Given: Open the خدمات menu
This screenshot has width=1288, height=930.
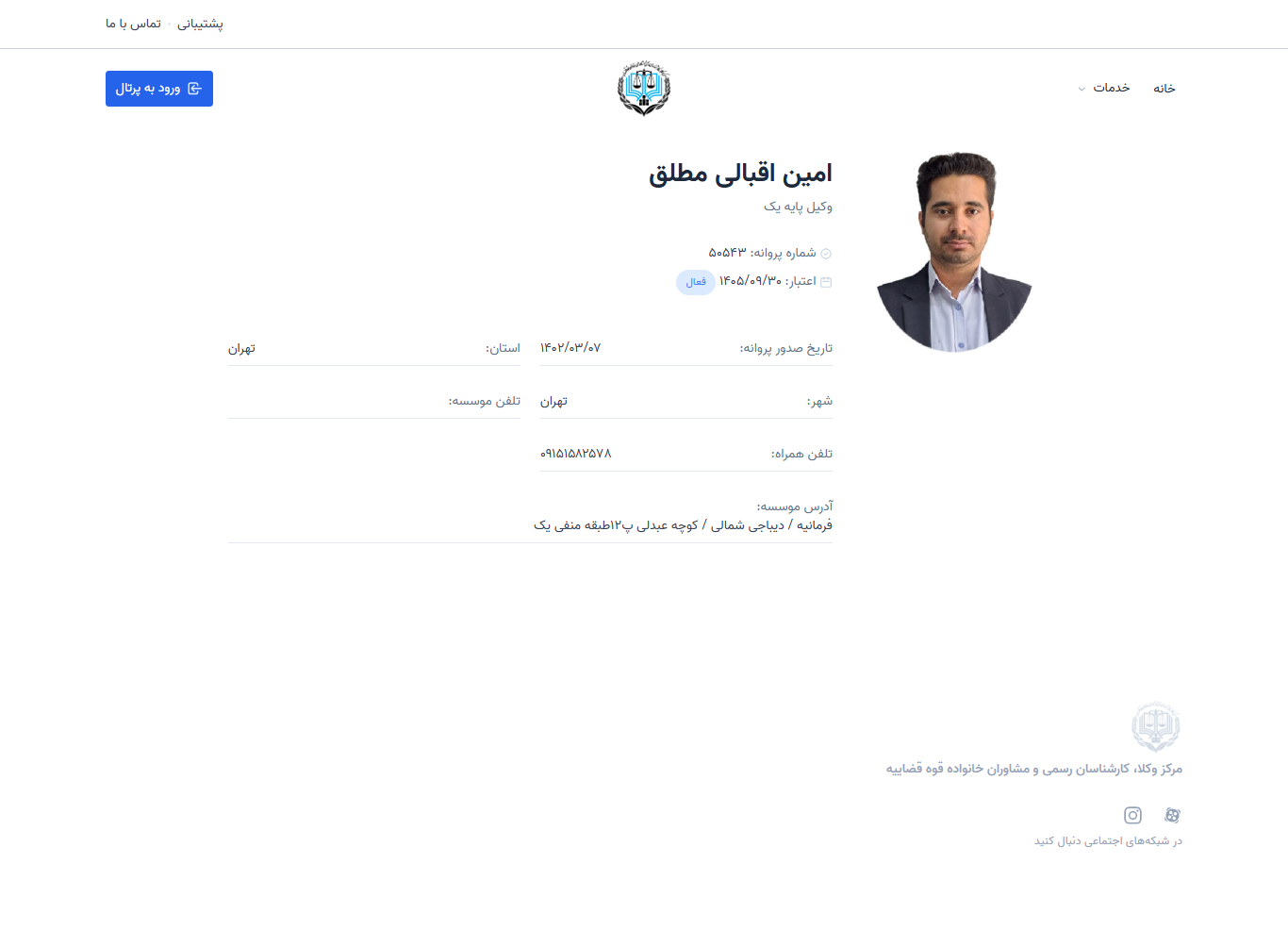Looking at the screenshot, I should pyautogui.click(x=1111, y=89).
